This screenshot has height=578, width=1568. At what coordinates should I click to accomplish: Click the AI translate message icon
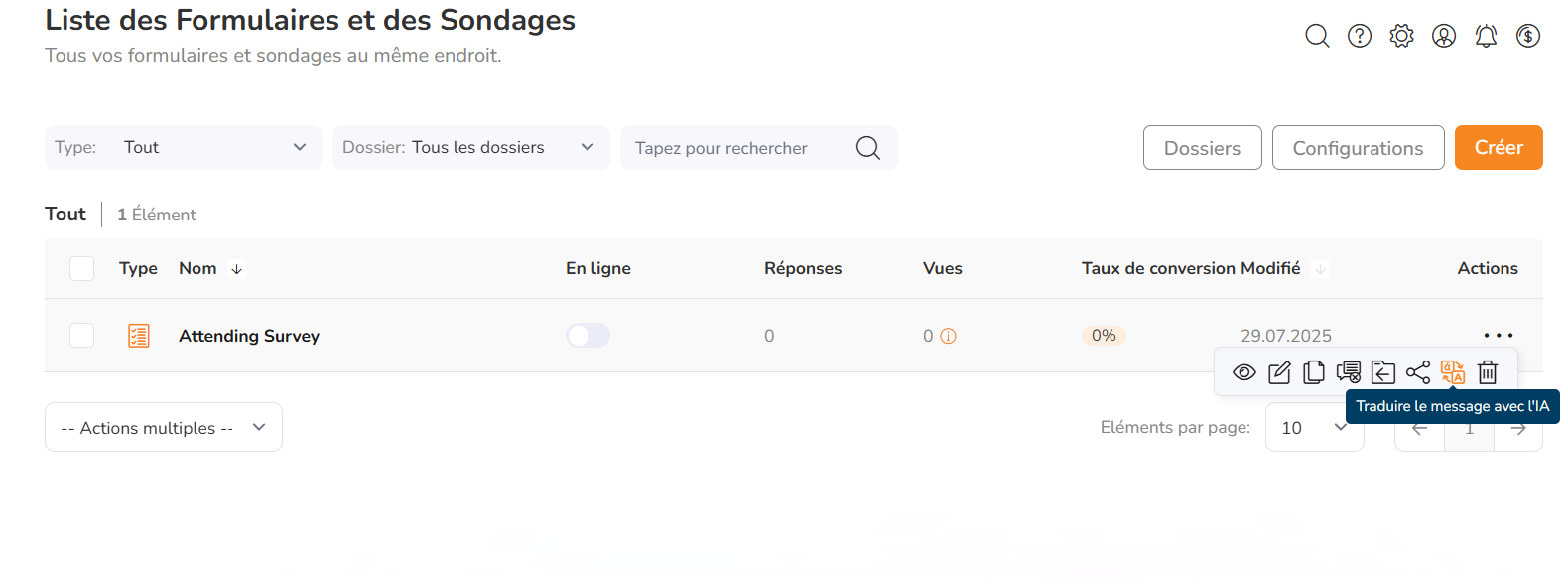1453,372
